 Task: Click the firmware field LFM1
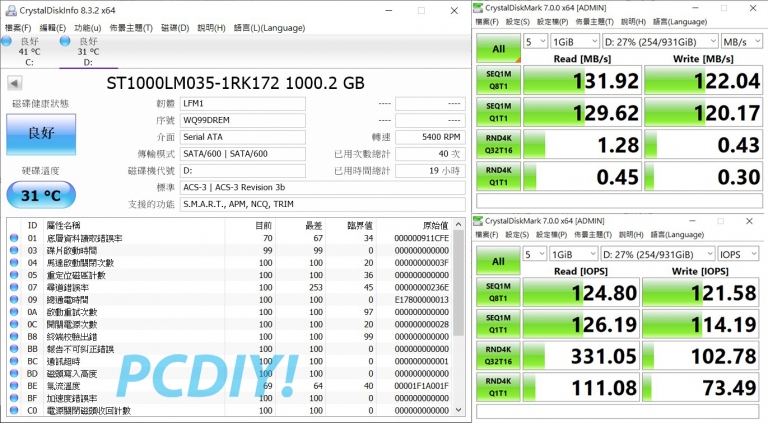[243, 104]
